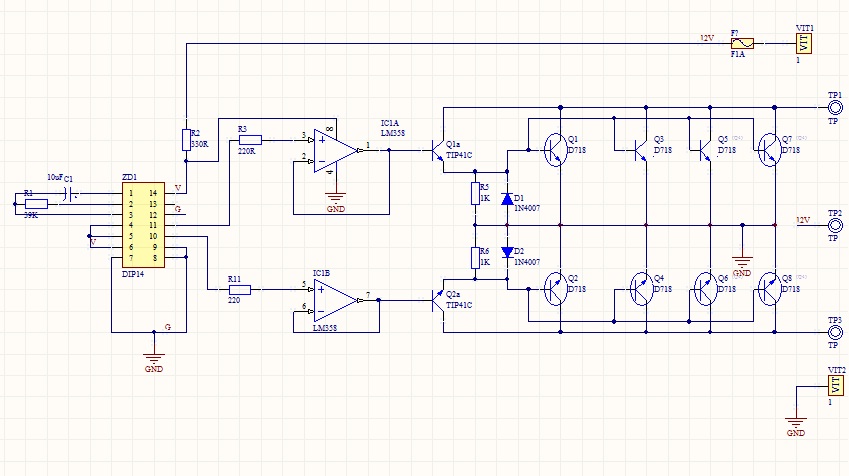The image size is (849, 476).
Task: Select resistor R3 220R
Action: [x=250, y=140]
